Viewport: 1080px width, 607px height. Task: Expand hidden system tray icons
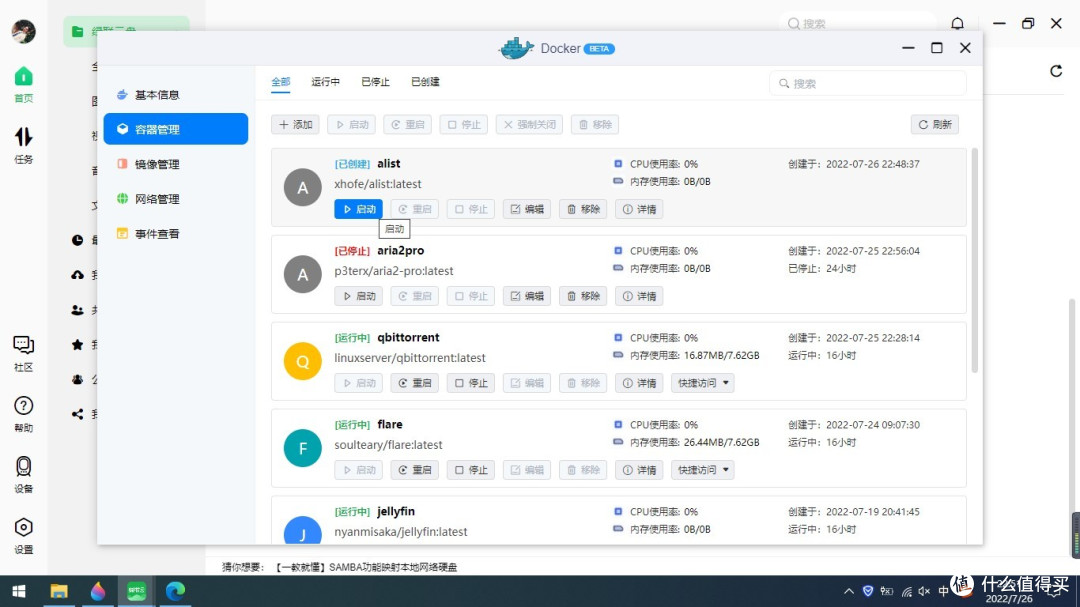(848, 590)
